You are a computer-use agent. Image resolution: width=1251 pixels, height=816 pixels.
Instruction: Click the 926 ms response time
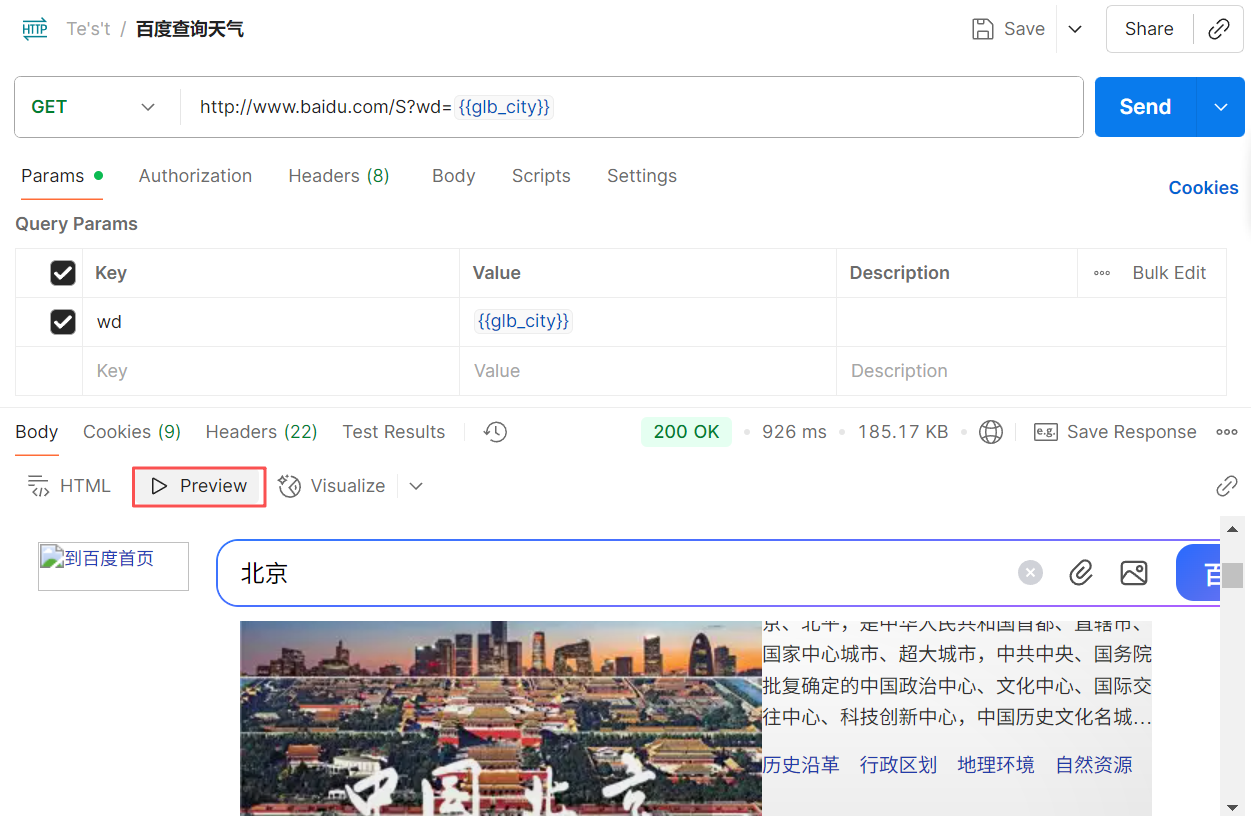794,432
